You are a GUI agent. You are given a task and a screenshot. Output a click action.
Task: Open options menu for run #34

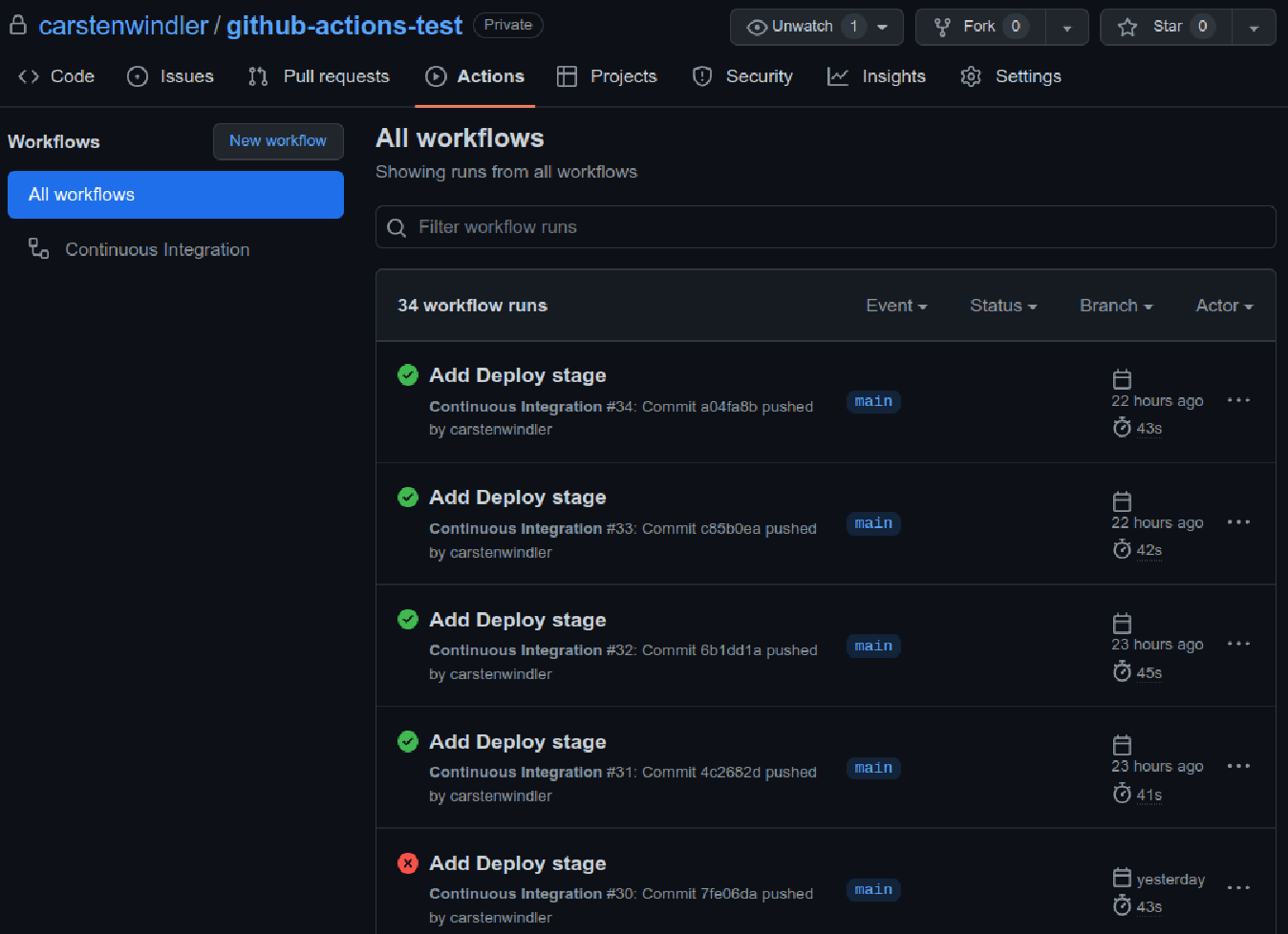point(1238,400)
